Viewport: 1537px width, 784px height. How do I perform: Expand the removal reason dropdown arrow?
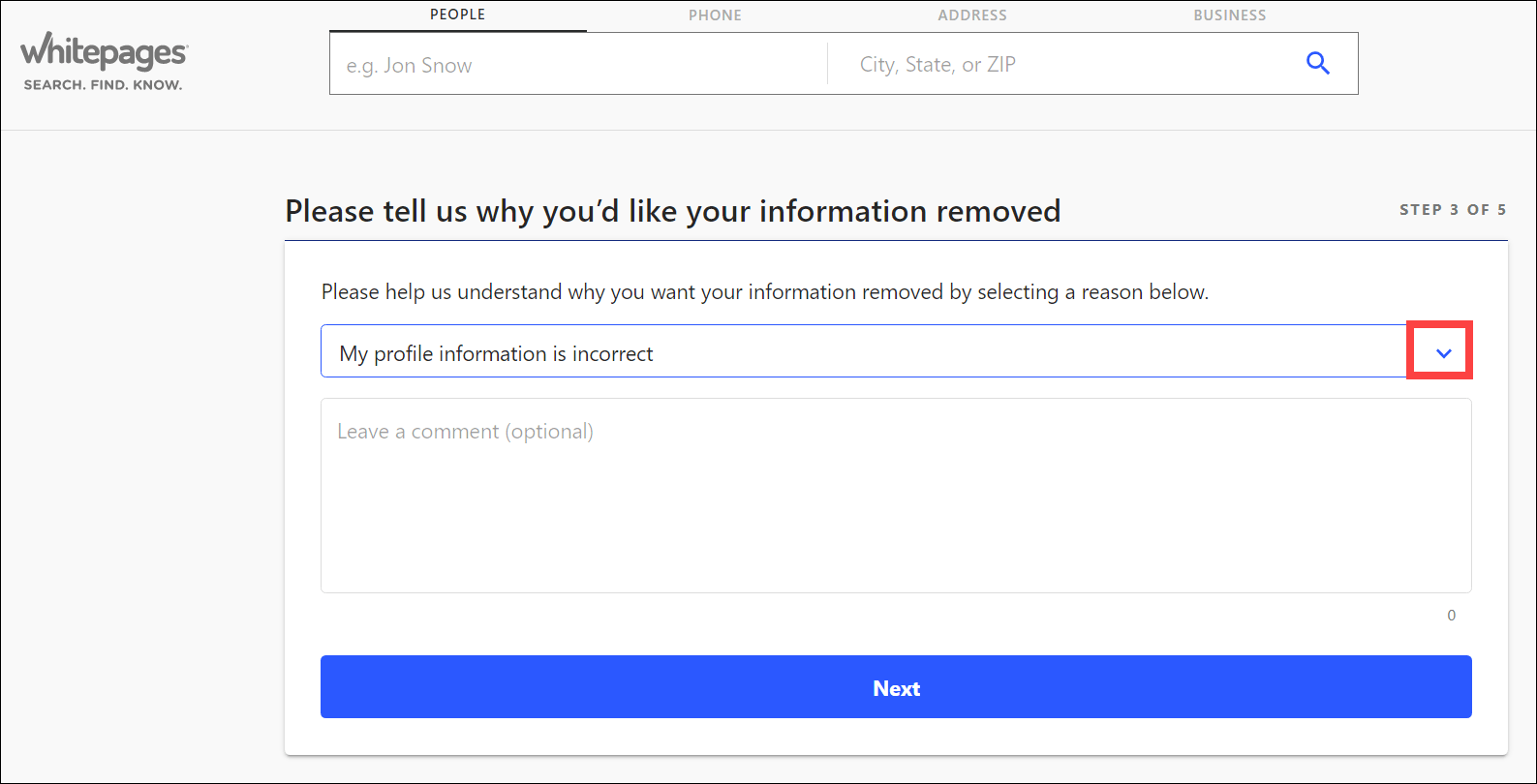click(x=1443, y=353)
